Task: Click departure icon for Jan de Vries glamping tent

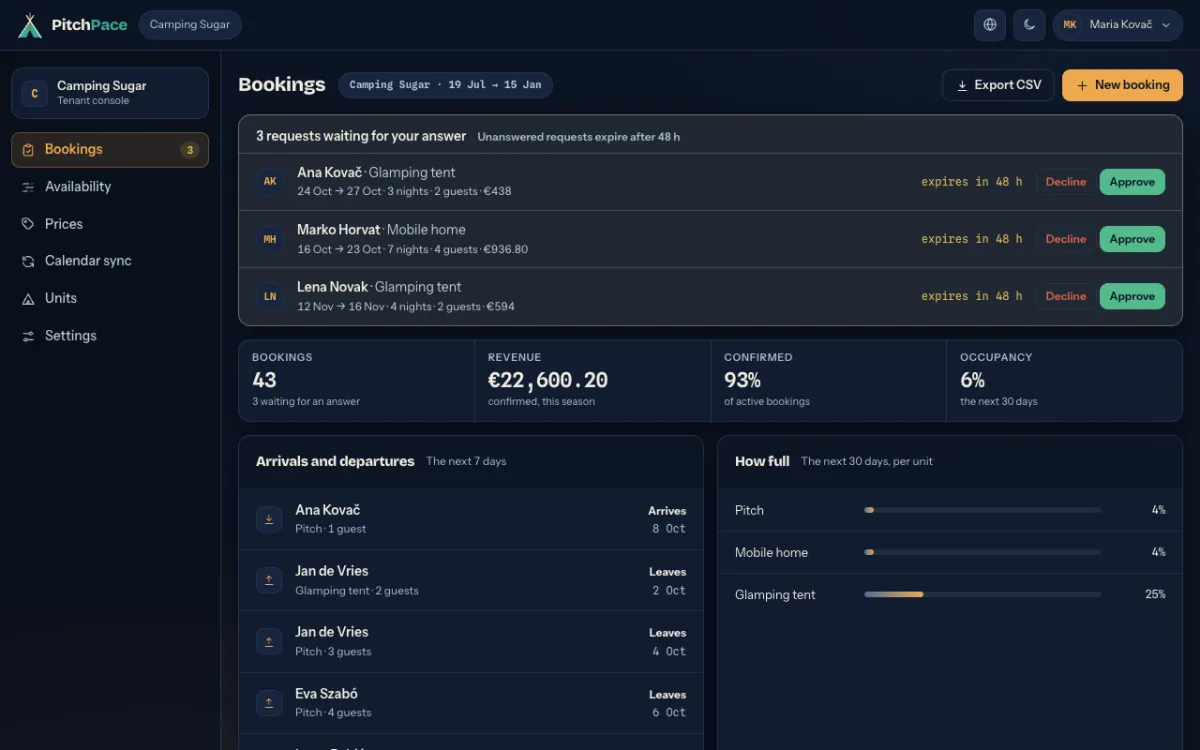Action: point(269,580)
